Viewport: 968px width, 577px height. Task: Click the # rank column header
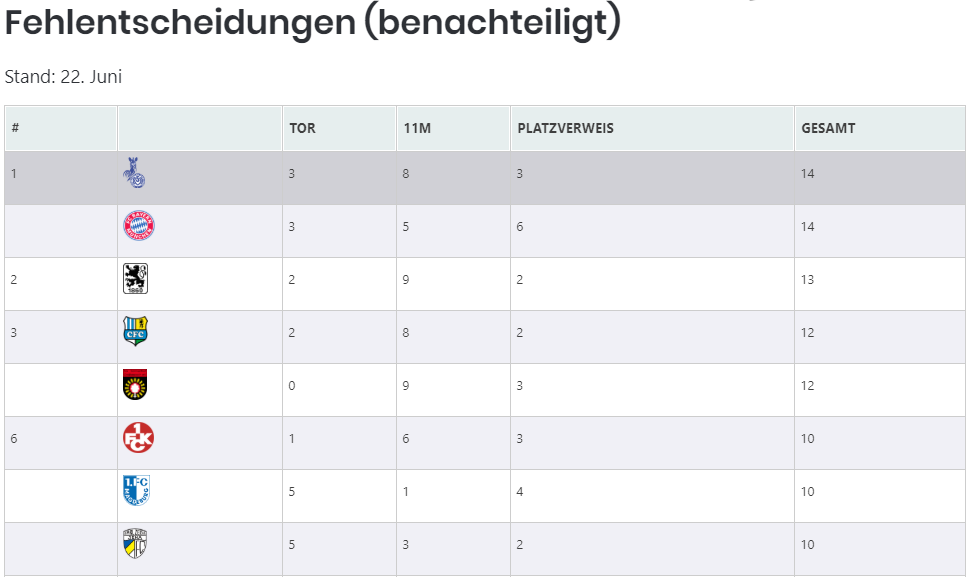coord(16,128)
